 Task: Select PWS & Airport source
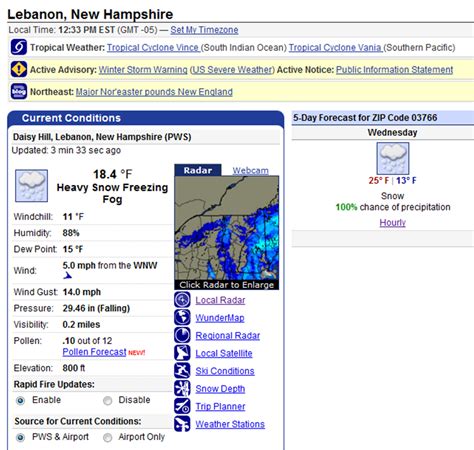click(20, 437)
